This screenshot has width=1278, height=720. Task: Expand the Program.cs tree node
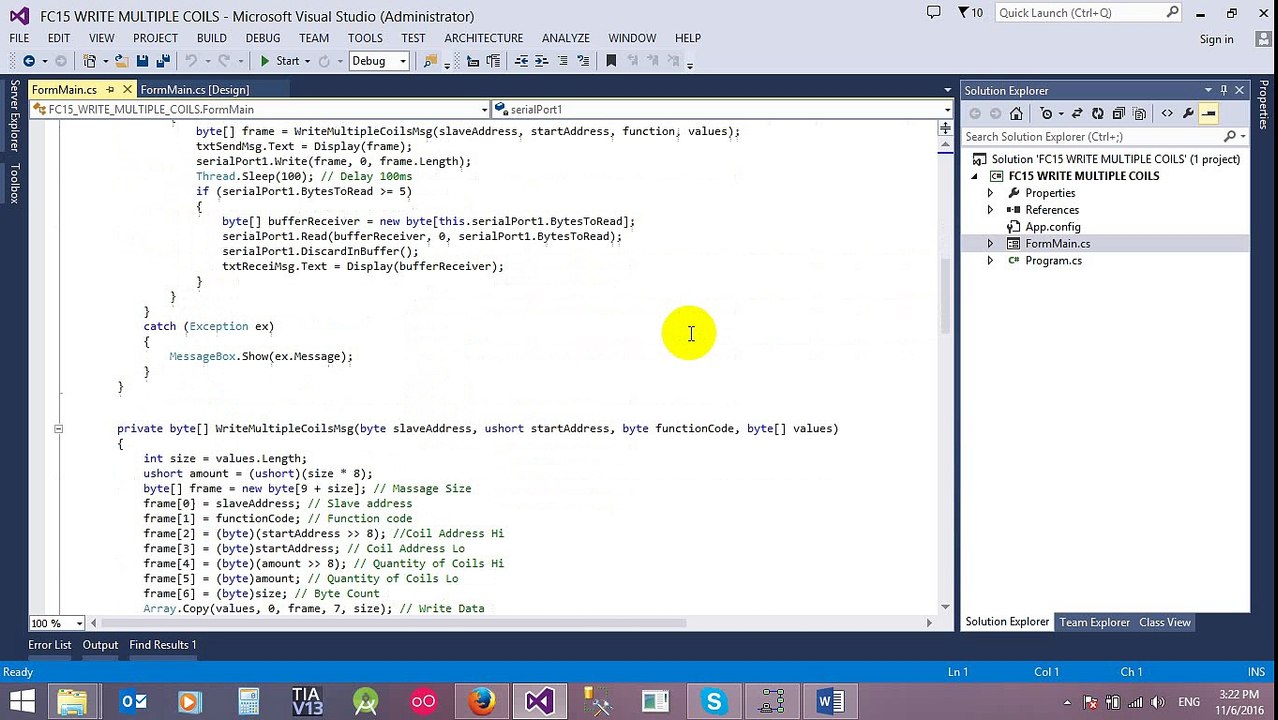point(990,261)
